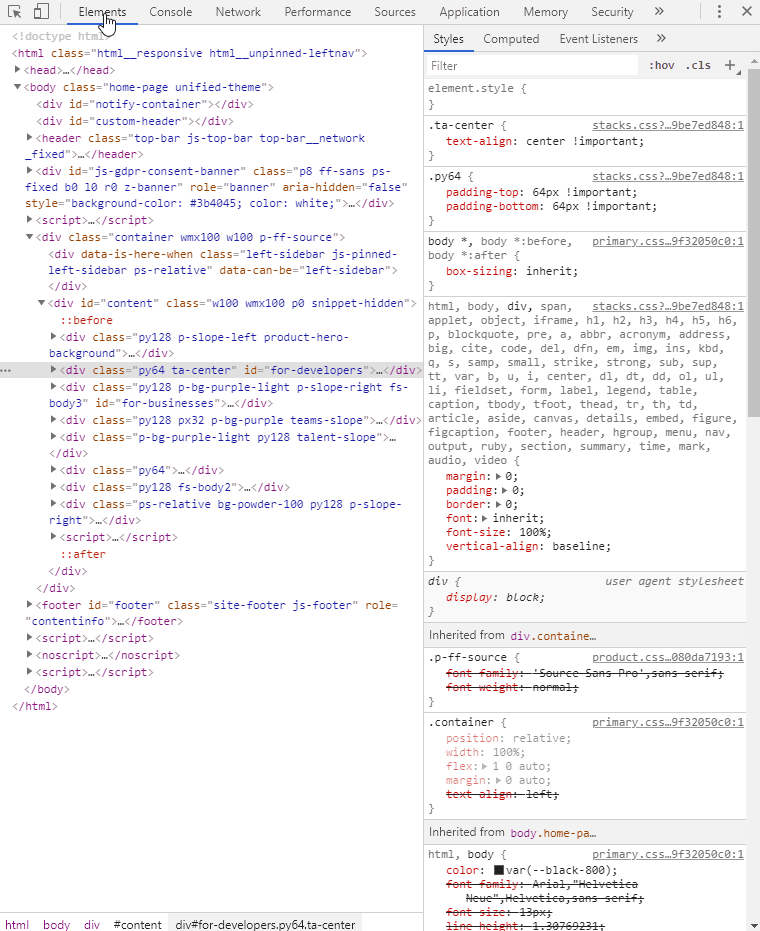The image size is (760, 931).
Task: Open the Performance tab
Action: (x=318, y=12)
